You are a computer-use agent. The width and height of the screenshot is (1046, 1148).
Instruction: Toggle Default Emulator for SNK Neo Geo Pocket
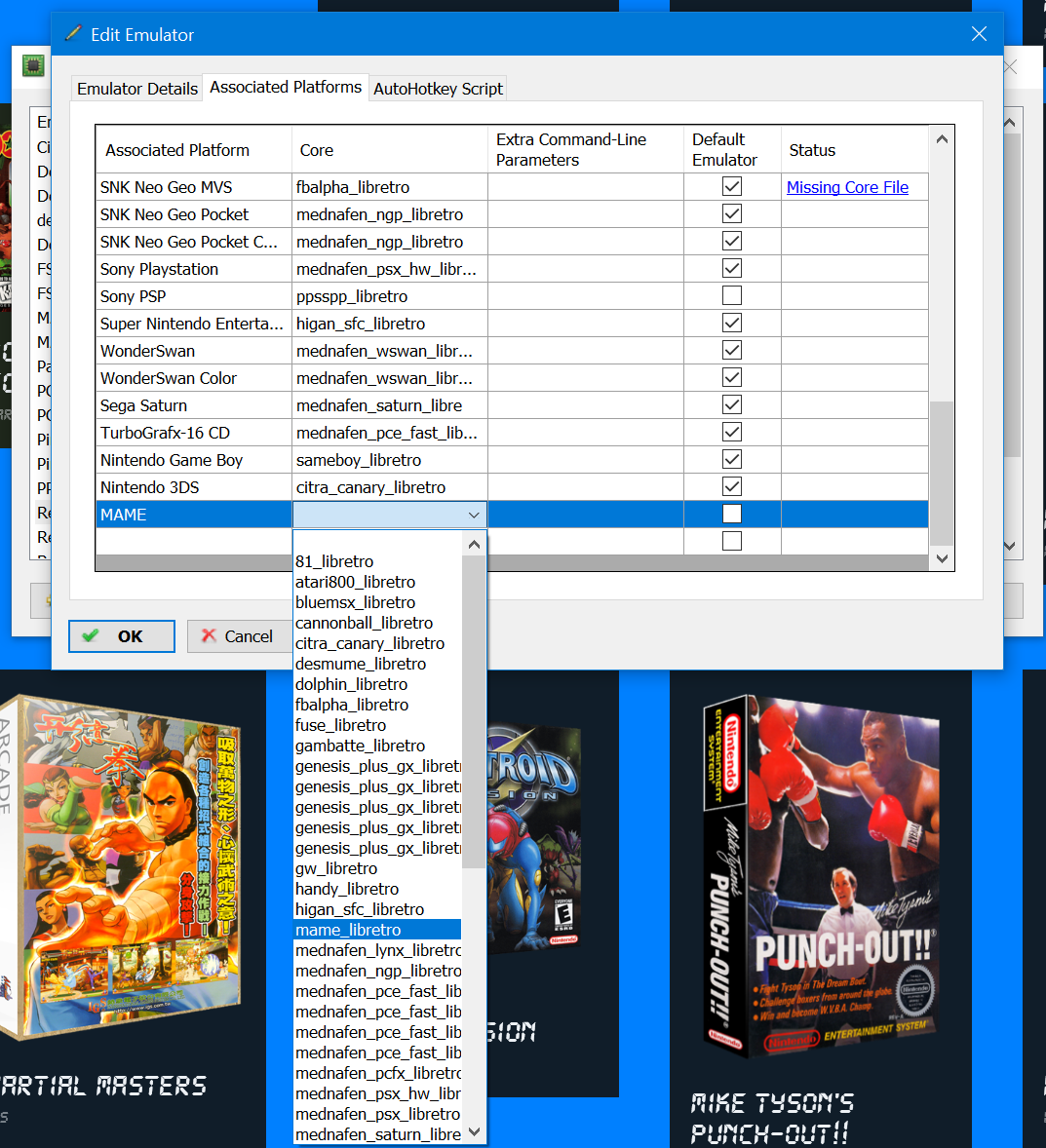coord(732,213)
